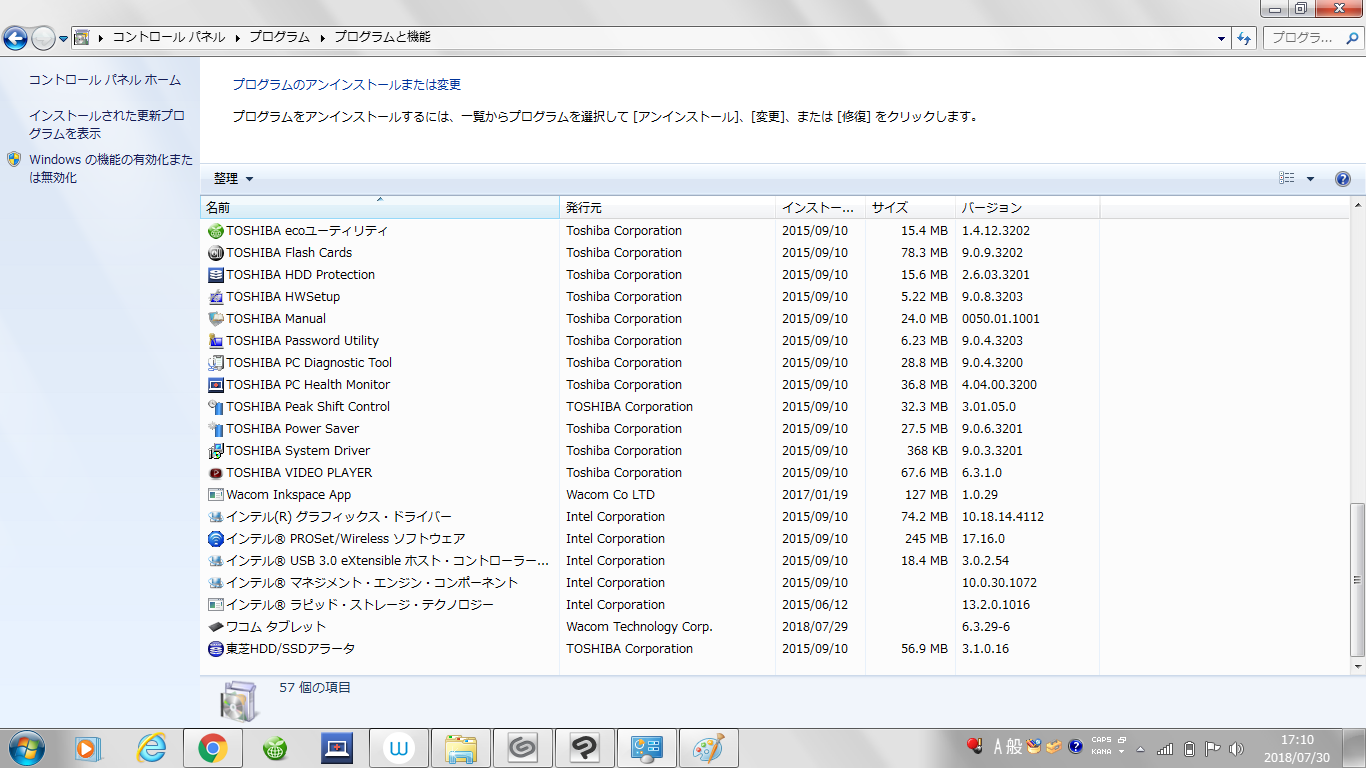Viewport: 1366px width, 771px height.
Task: Click the TOSHIBA HWSetup program icon
Action: [x=216, y=297]
